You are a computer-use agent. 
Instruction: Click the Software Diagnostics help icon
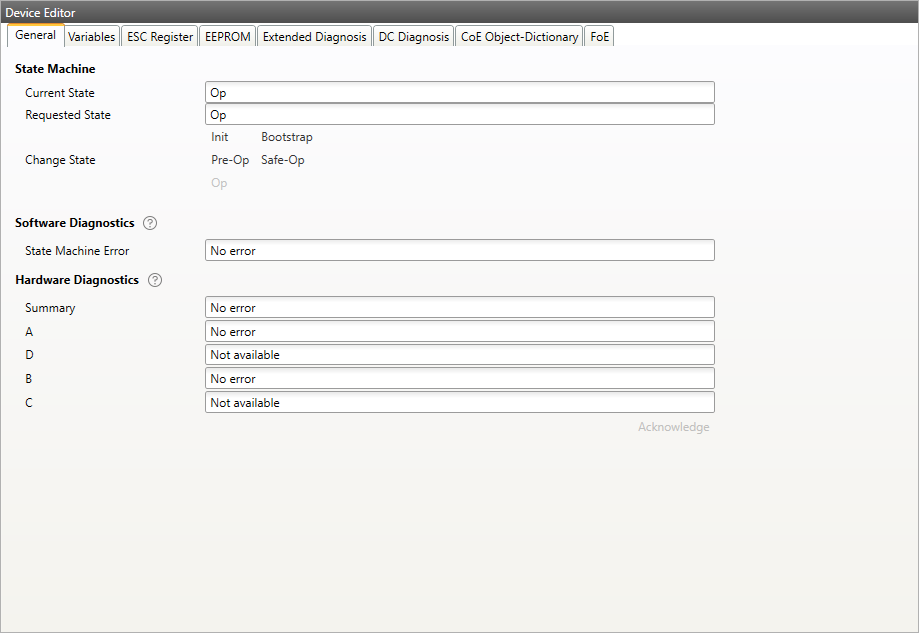pos(150,223)
